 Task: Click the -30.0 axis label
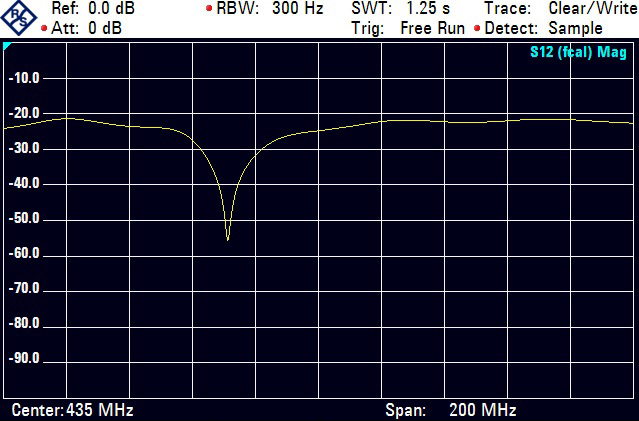coord(22,148)
